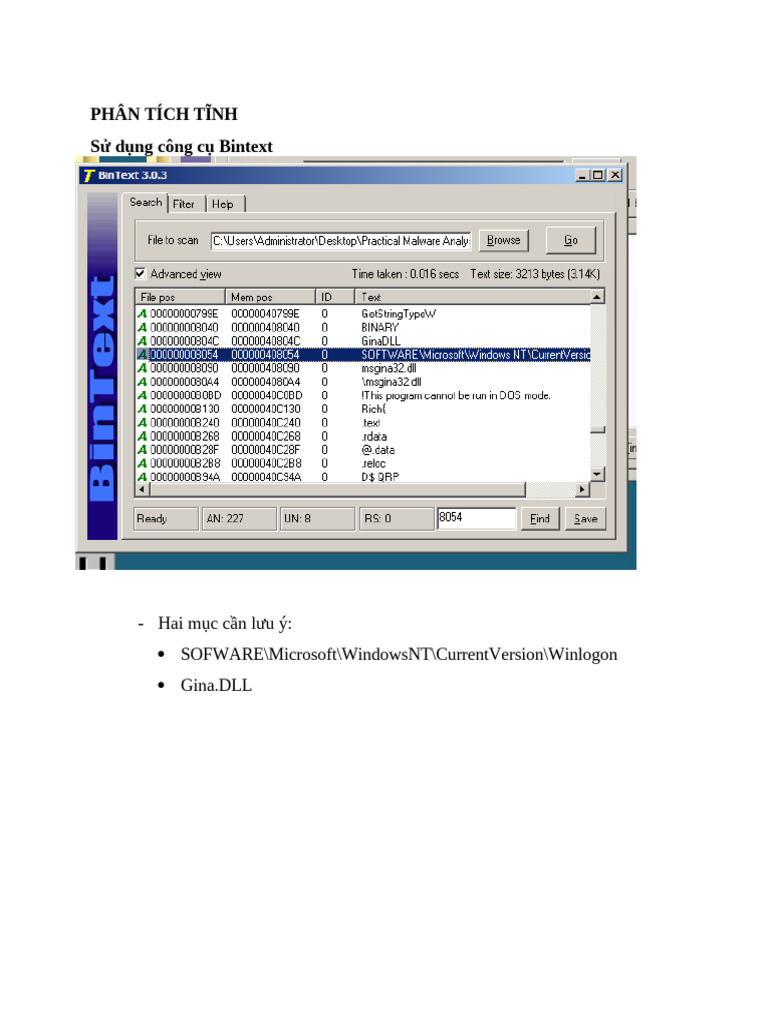Click the AN: 227 status panel
This screenshot has height=1024, width=768.
pos(239,519)
